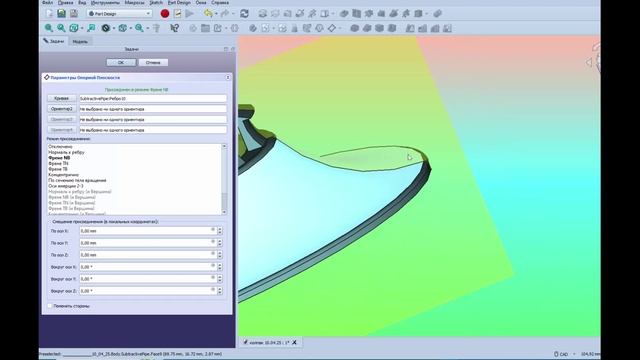The height and width of the screenshot is (360, 640).
Task: Switch to the Модель tab
Action: 80,41
